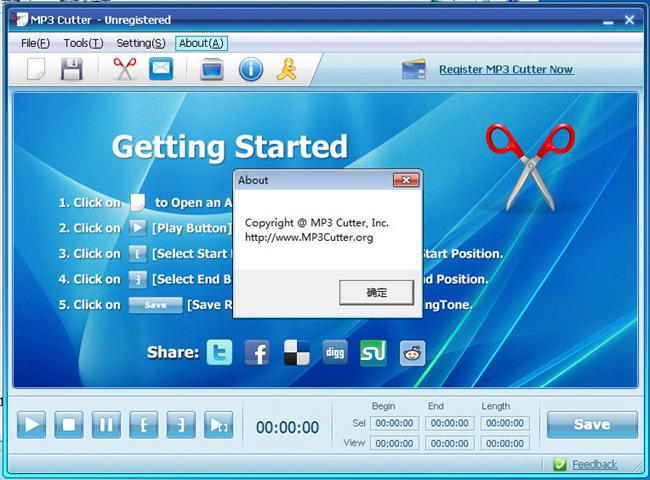Select the red scissors cut tool
Screen dimensions: 650x480
click(124, 69)
